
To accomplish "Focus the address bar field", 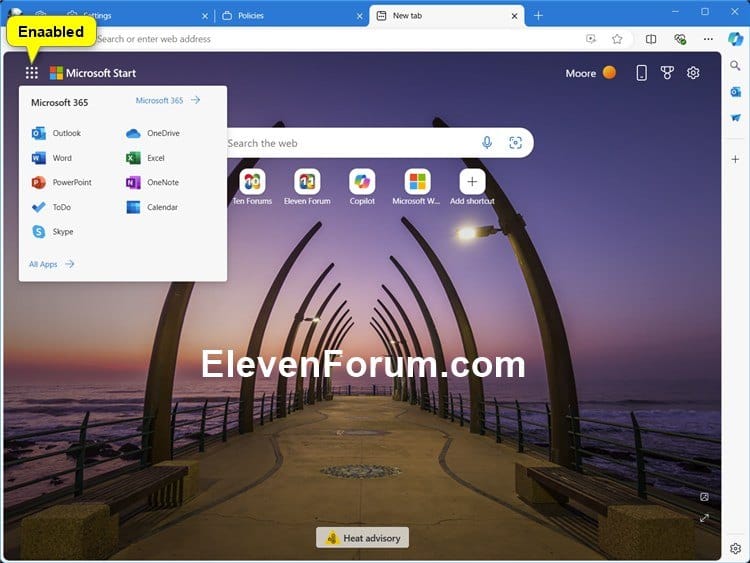I will click(335, 39).
